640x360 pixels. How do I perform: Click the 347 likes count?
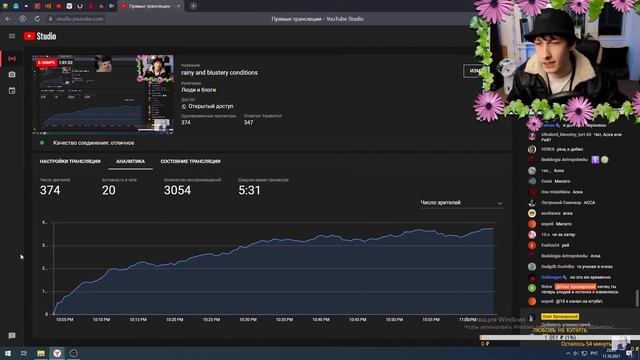[249, 122]
